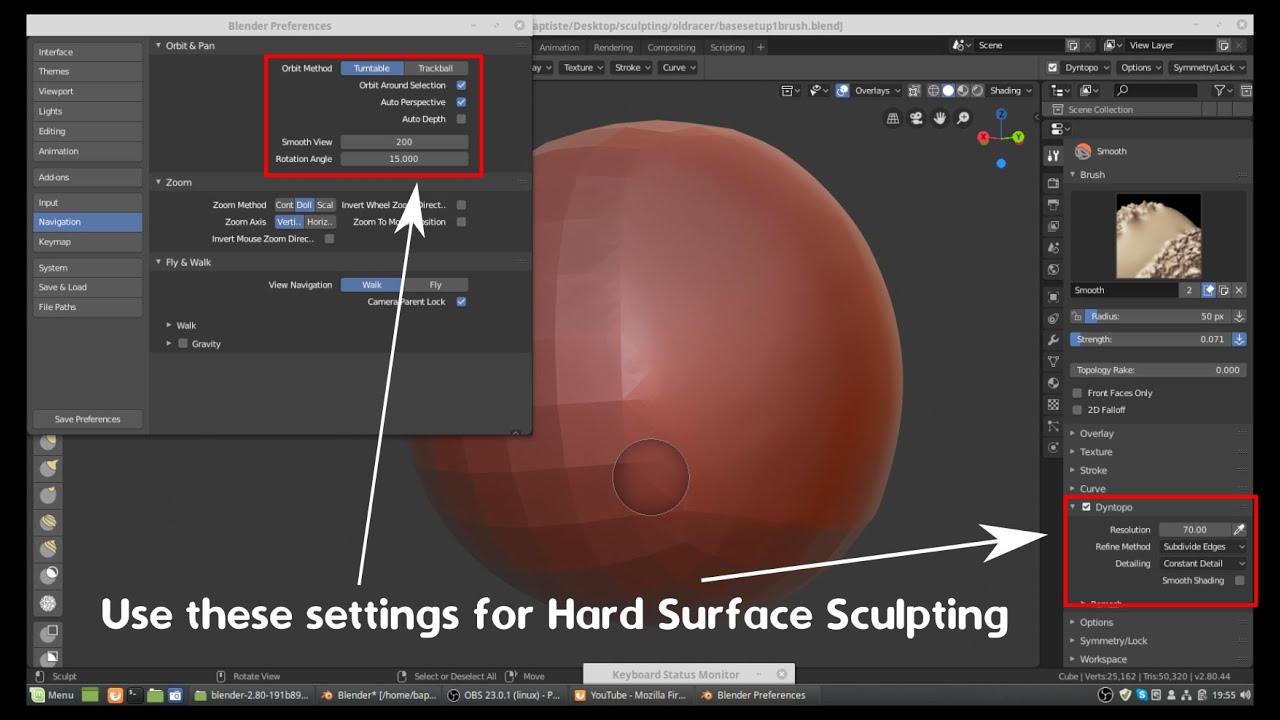This screenshot has width=1280, height=720.
Task: Select solid shading mode icon
Action: point(948,90)
